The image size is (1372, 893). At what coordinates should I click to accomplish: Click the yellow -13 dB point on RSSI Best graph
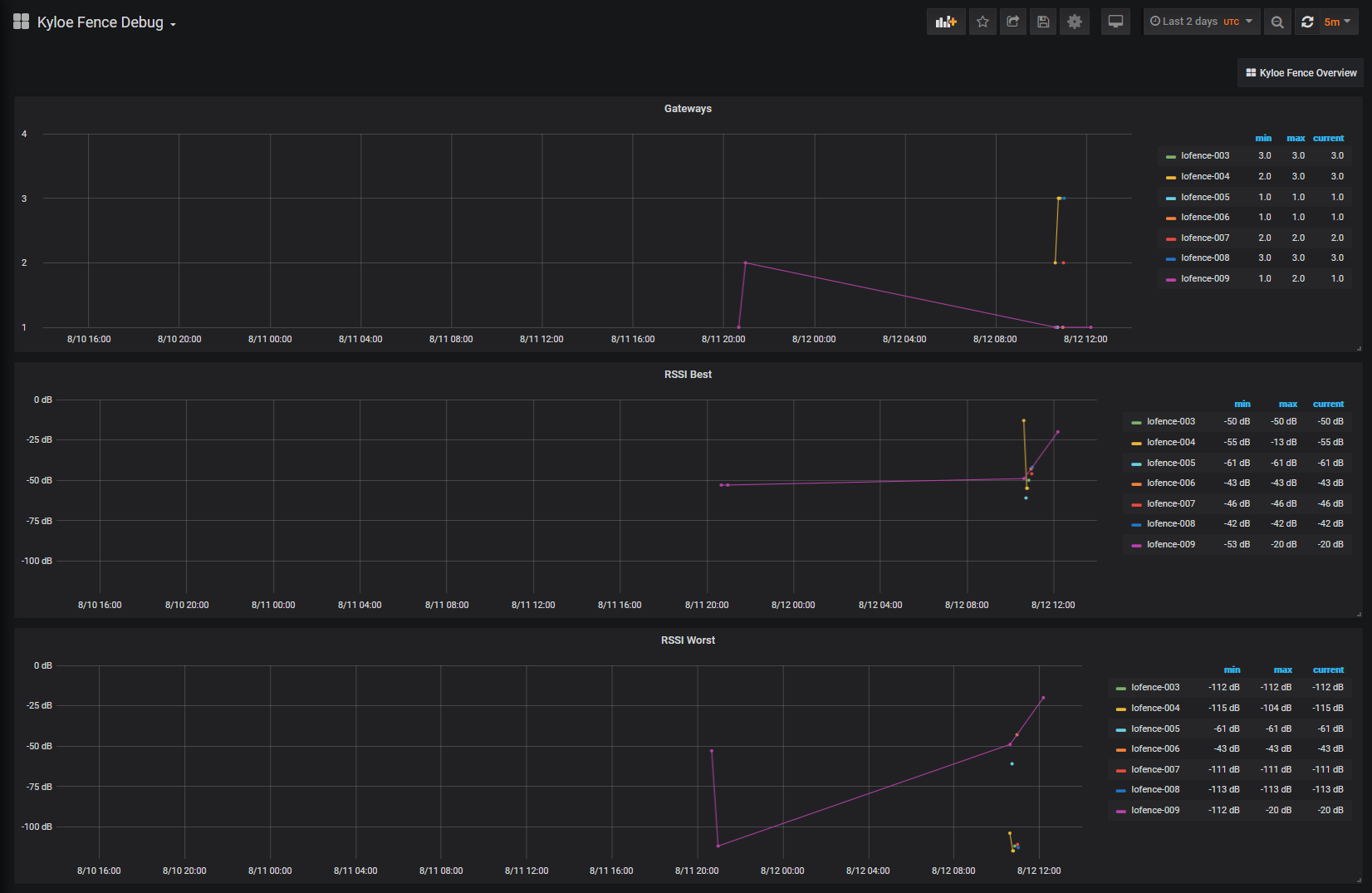[x=1023, y=420]
